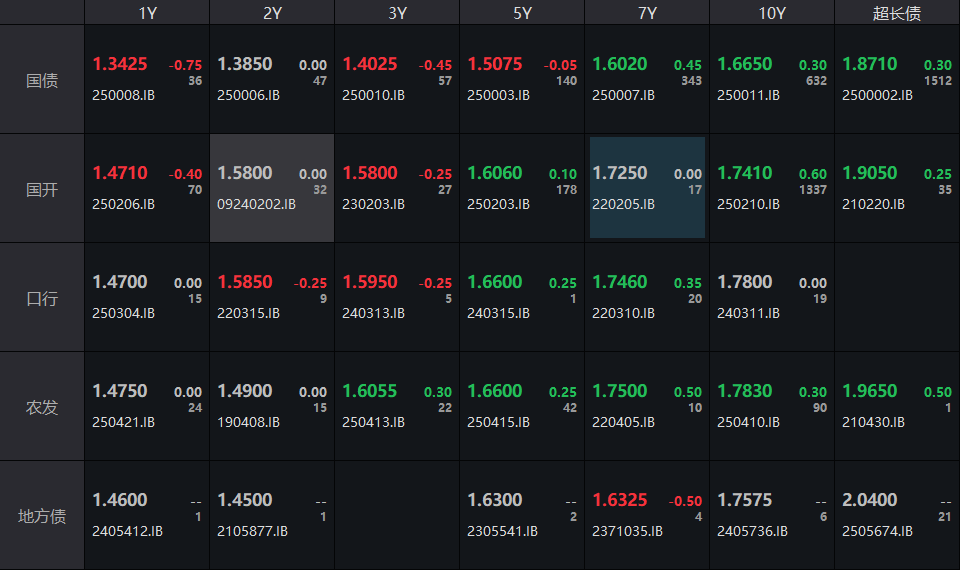Open bond code 250008.IB
This screenshot has width=960, height=570.
click(123, 95)
